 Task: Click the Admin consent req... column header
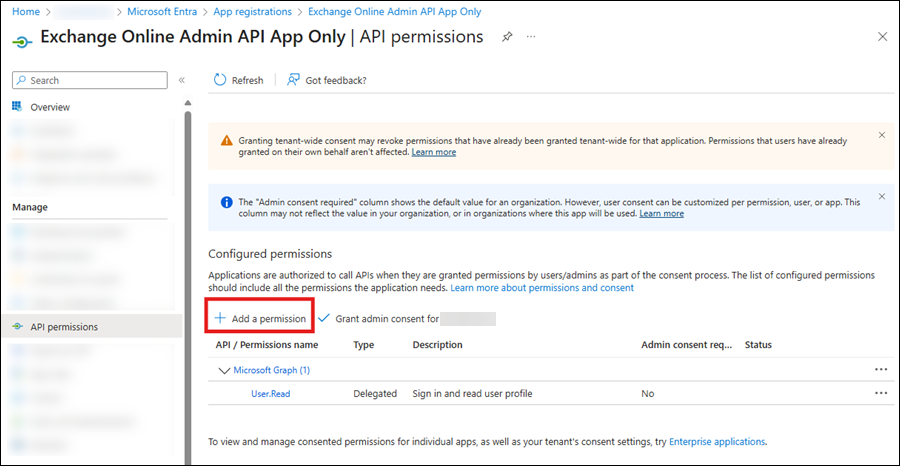(x=687, y=345)
